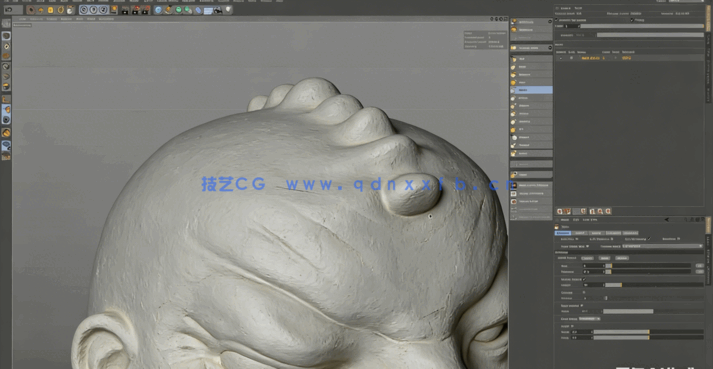Click the sculpt layer Level slider
Screen dimensions: 713x369
click(x=642, y=26)
